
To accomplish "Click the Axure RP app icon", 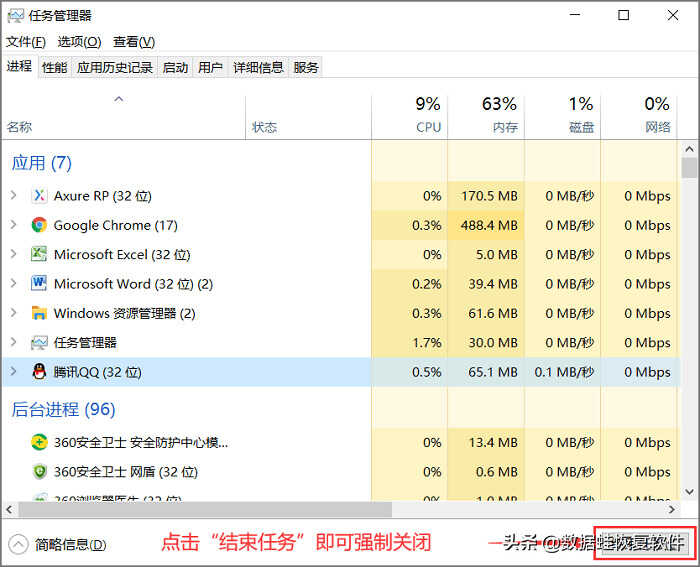I will coord(39,196).
